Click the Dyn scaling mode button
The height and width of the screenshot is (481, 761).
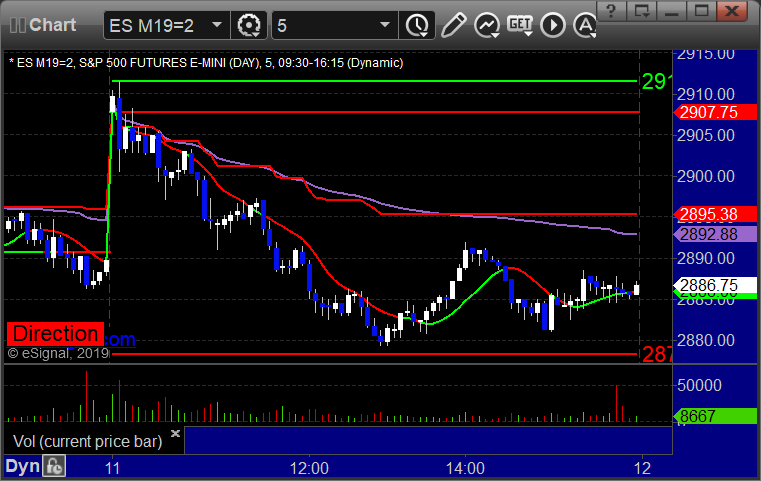tap(23, 466)
